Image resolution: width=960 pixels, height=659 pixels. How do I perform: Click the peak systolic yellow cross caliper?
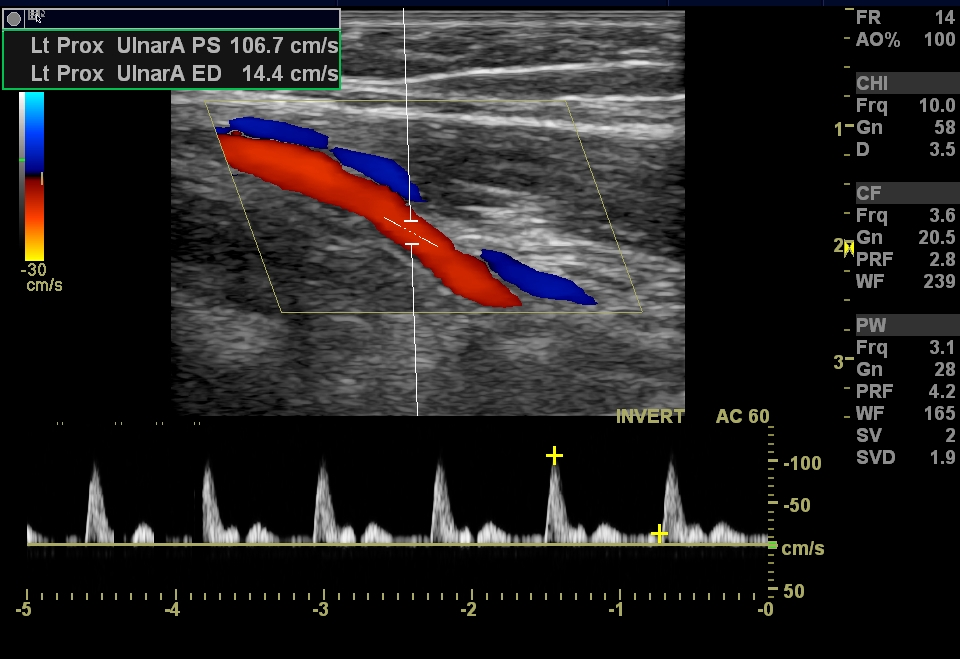(x=554, y=456)
